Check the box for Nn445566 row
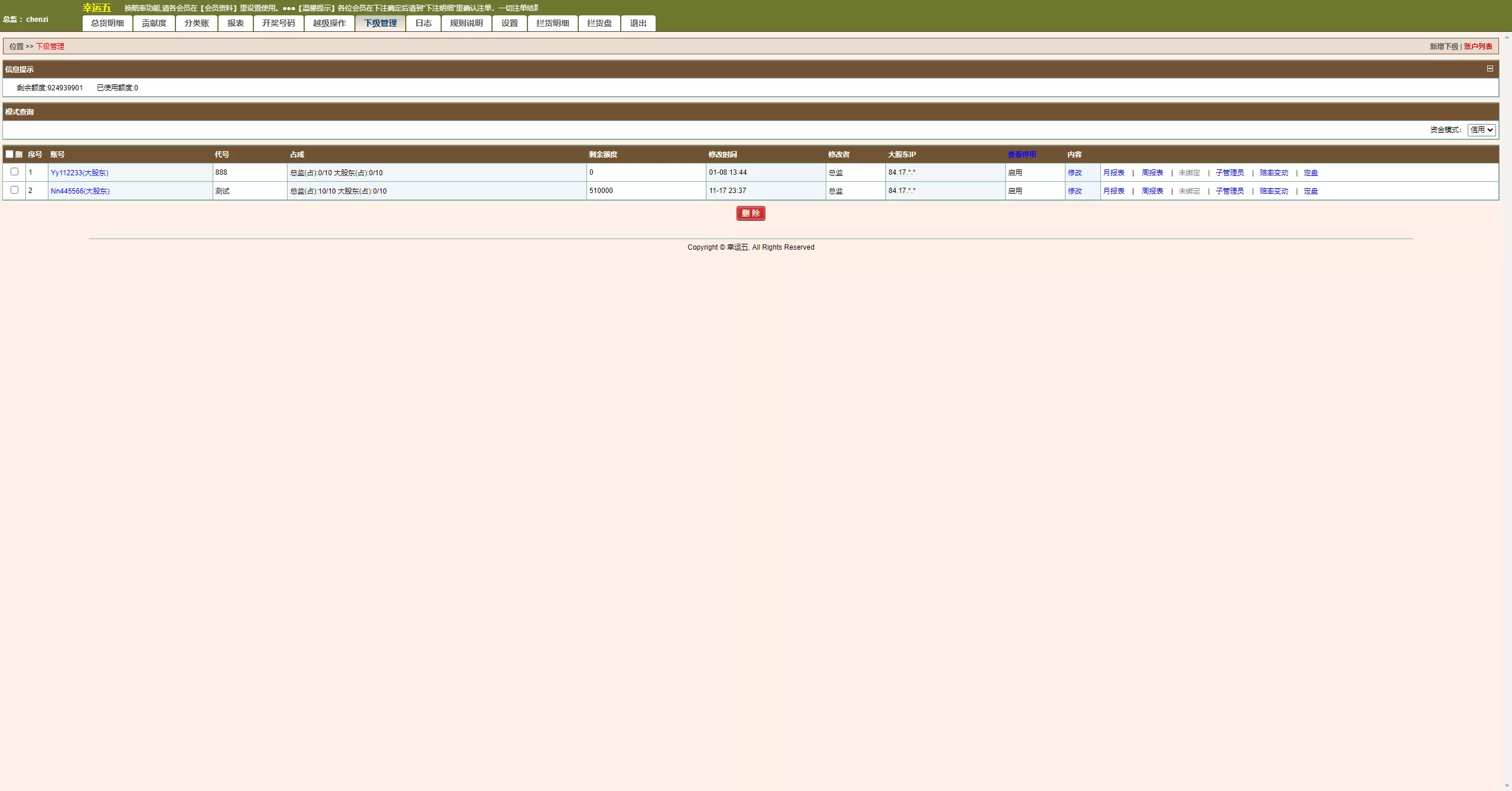 (15, 190)
